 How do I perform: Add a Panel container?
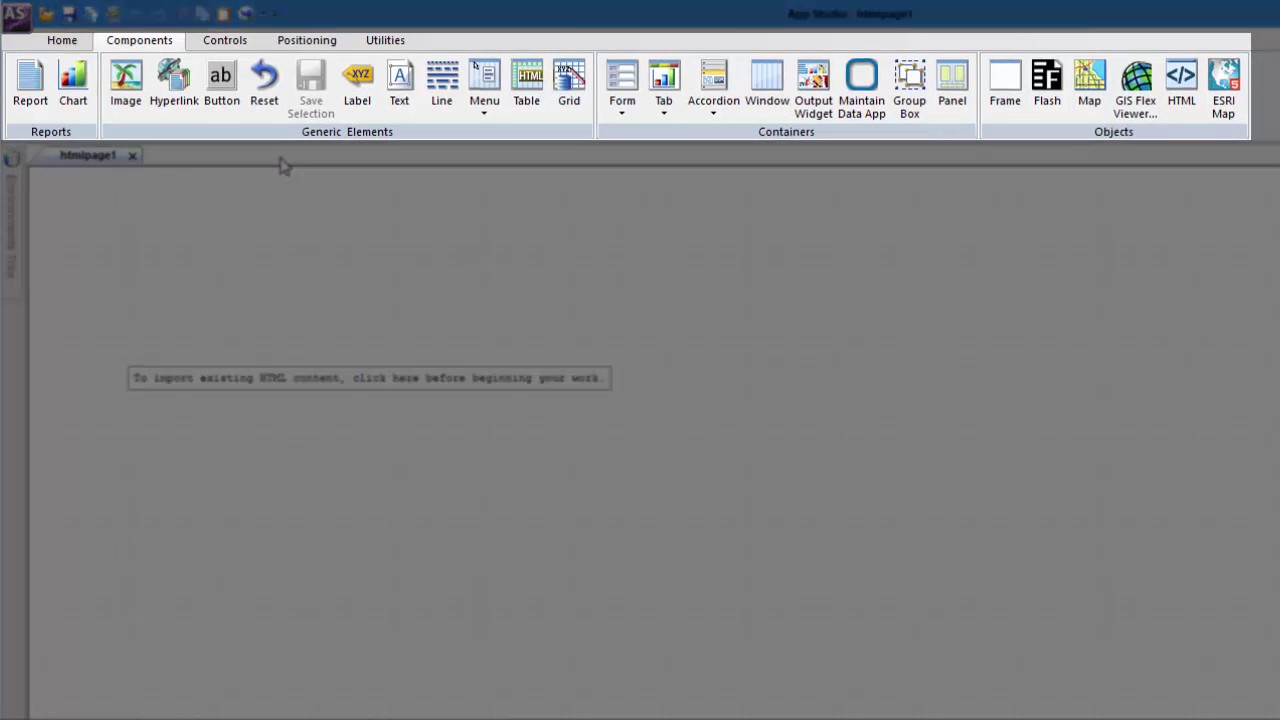point(952,84)
